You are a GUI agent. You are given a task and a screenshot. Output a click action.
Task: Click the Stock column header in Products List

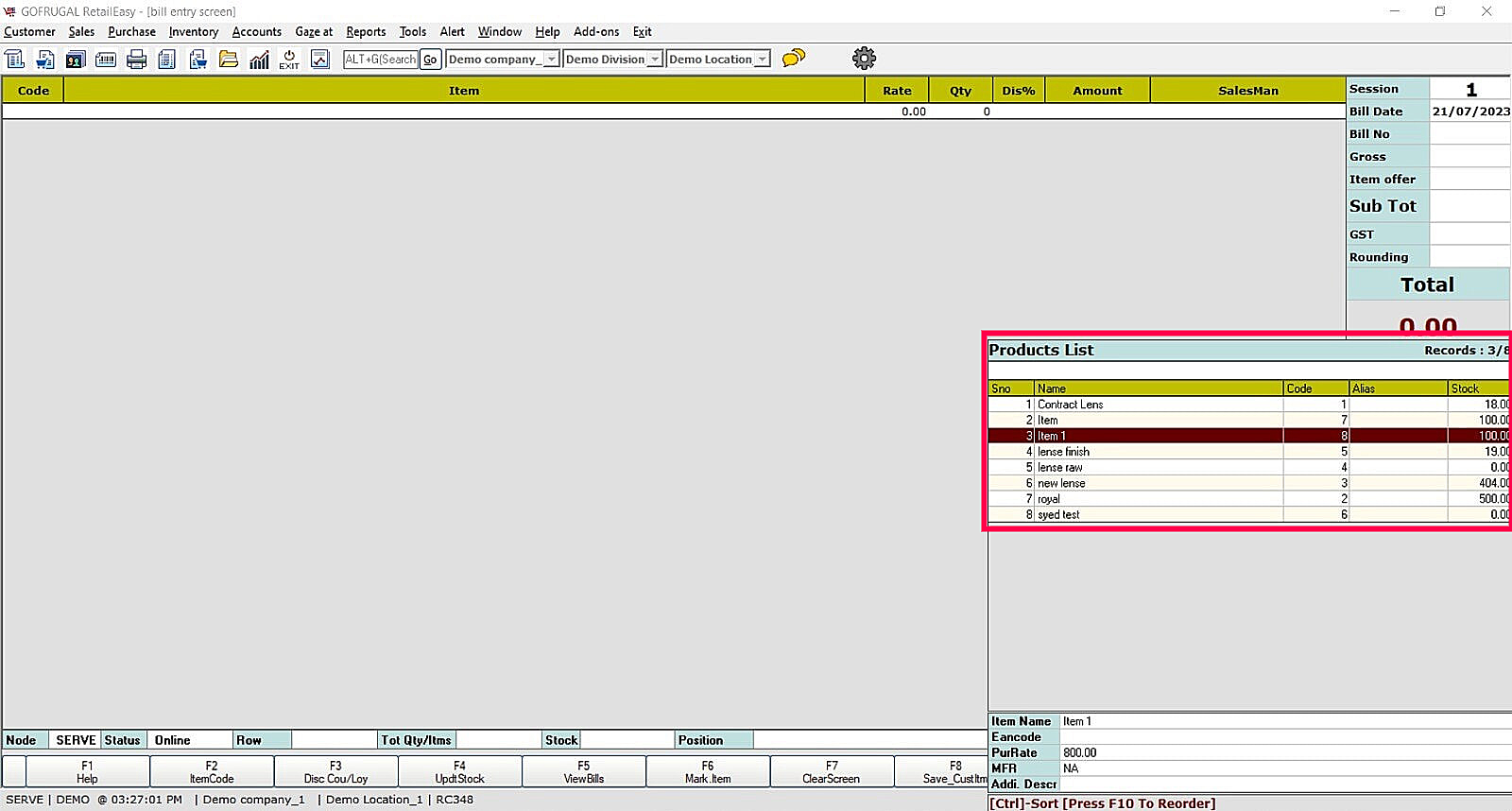[x=1479, y=388]
